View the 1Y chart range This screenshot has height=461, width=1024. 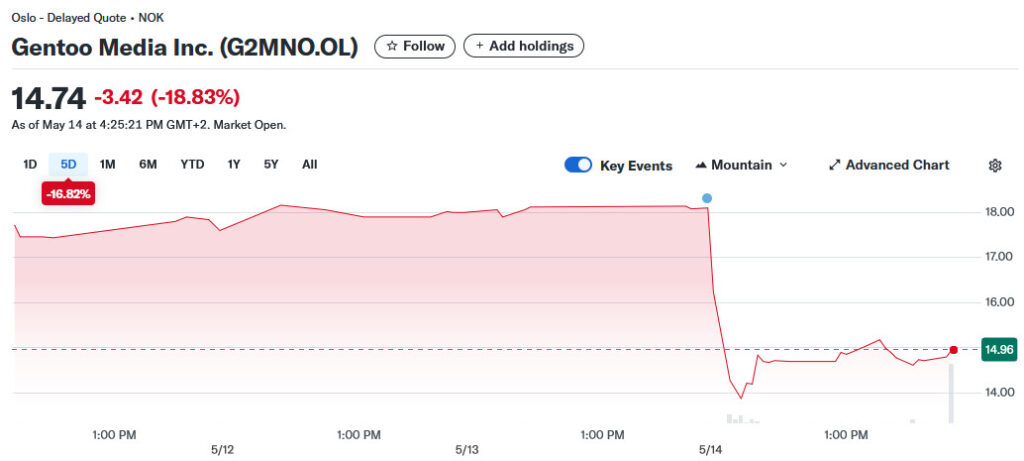[x=234, y=164]
